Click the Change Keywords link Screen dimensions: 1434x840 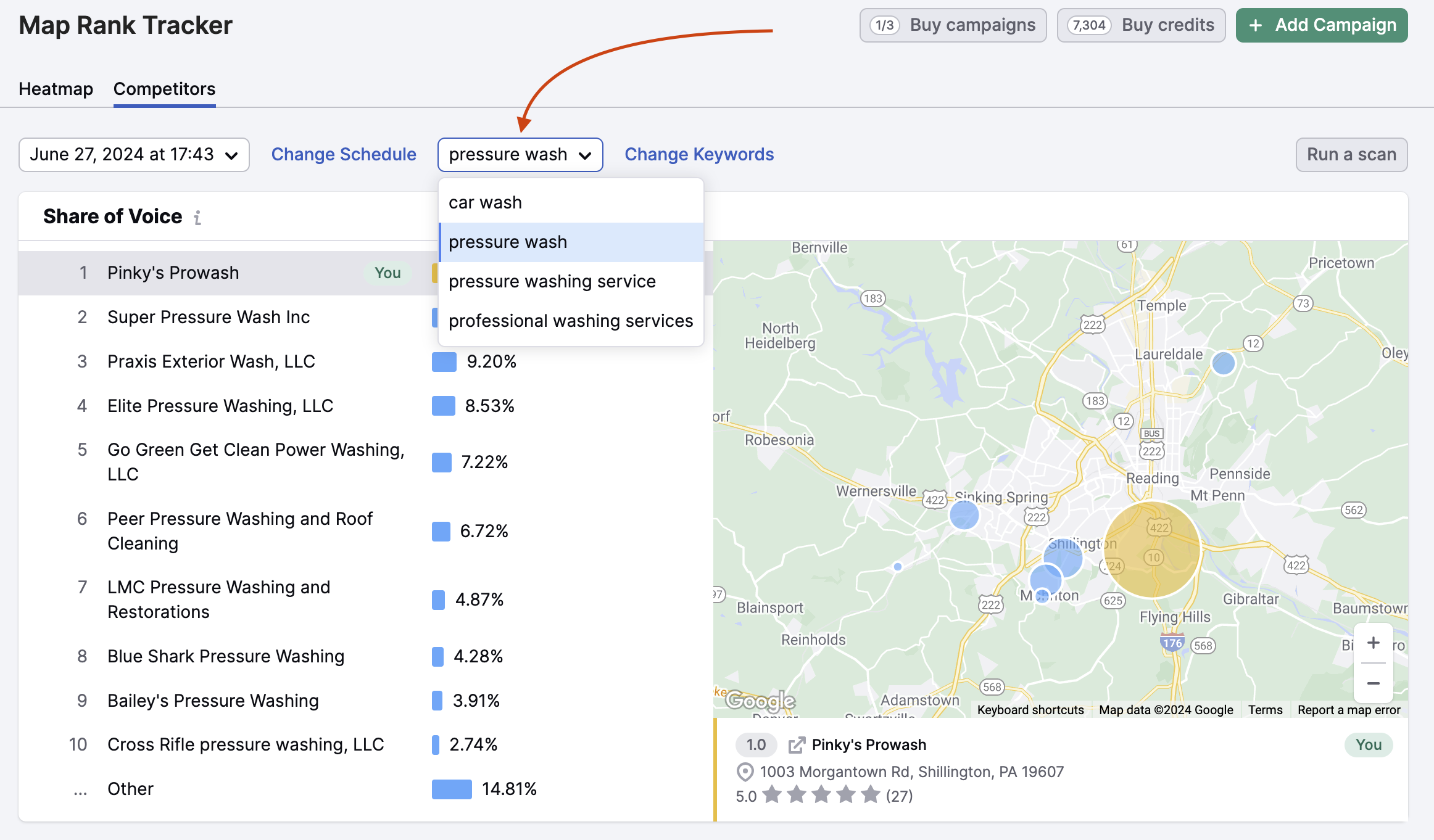click(x=699, y=155)
